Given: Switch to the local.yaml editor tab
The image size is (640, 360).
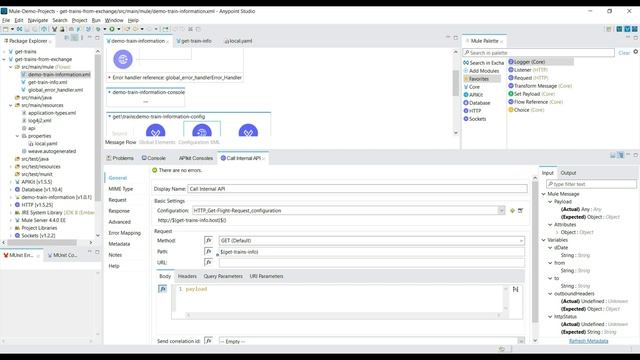Looking at the screenshot, I should 238,41.
